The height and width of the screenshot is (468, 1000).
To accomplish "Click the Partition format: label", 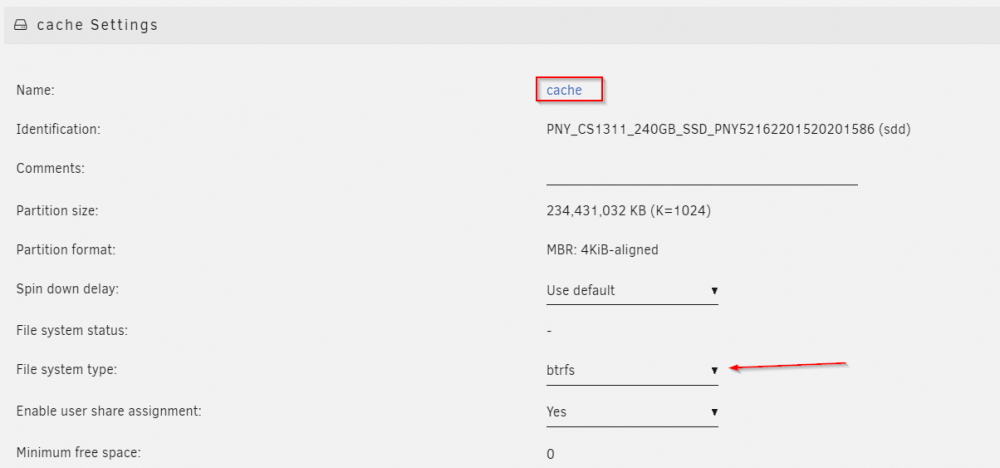I will coord(66,250).
